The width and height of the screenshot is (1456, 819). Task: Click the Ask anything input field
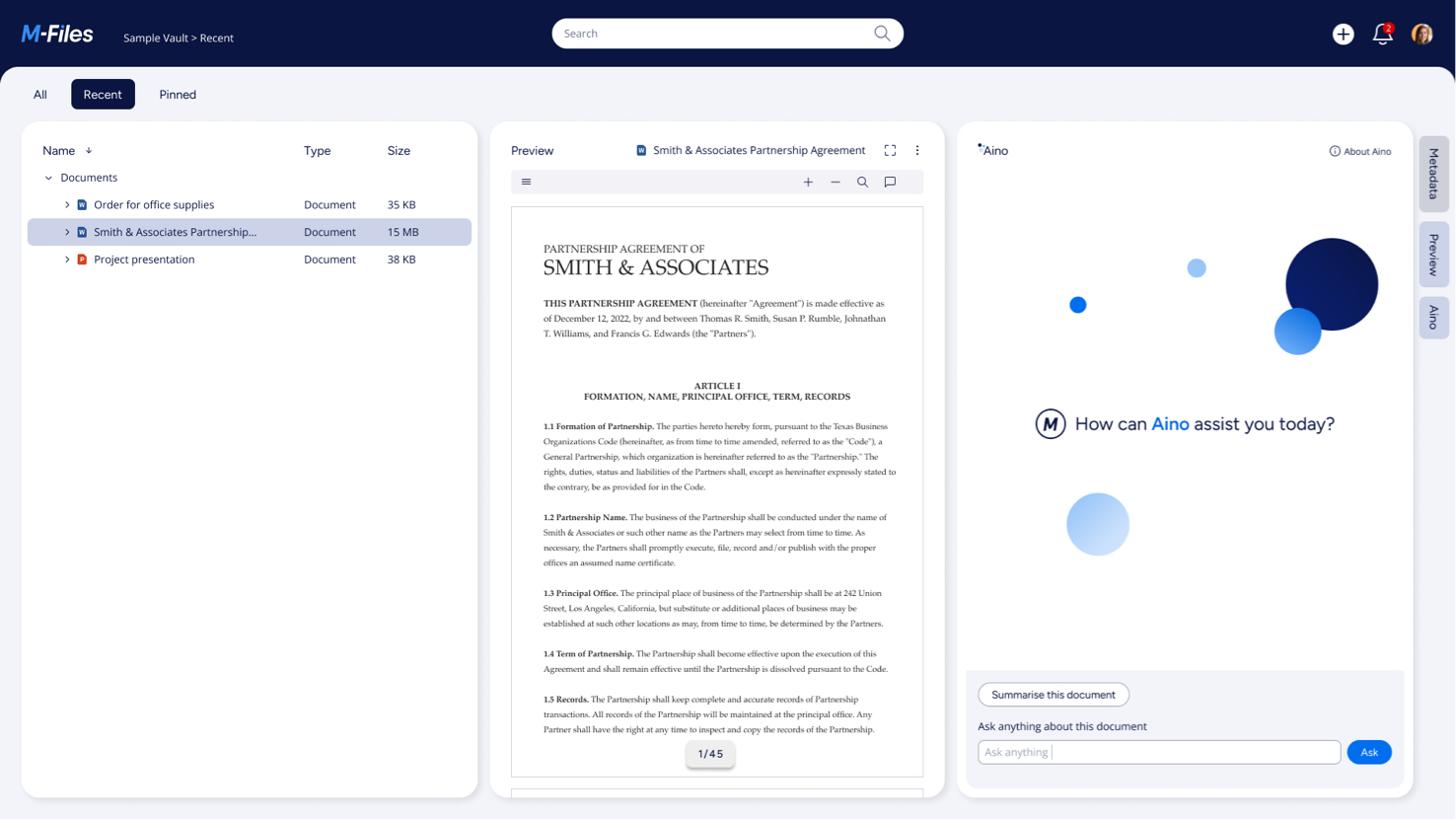tap(1158, 753)
